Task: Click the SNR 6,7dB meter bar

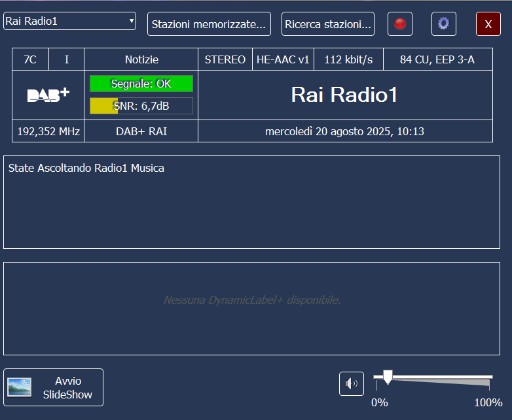Action: (x=141, y=106)
